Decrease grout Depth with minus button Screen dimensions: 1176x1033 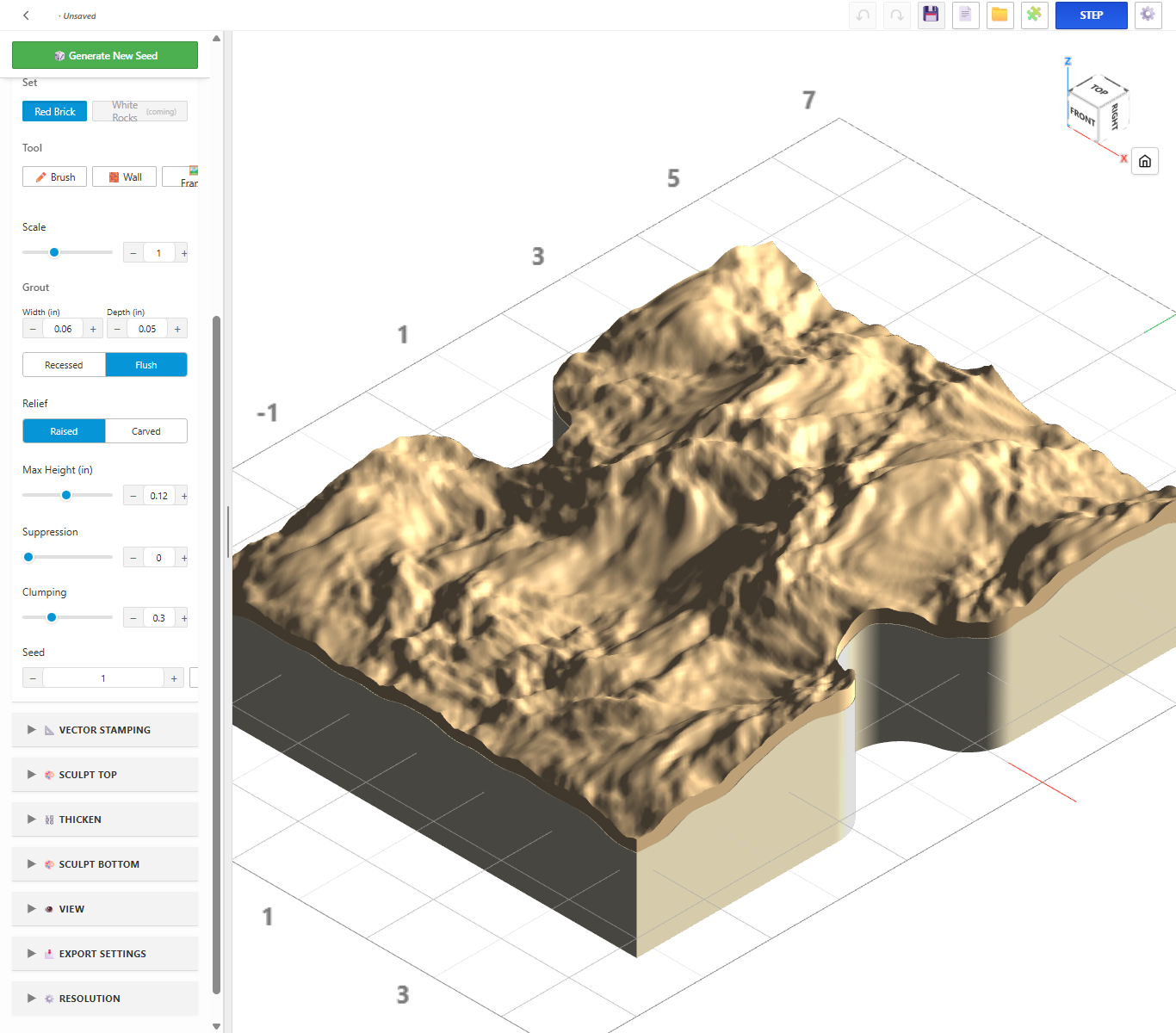117,329
